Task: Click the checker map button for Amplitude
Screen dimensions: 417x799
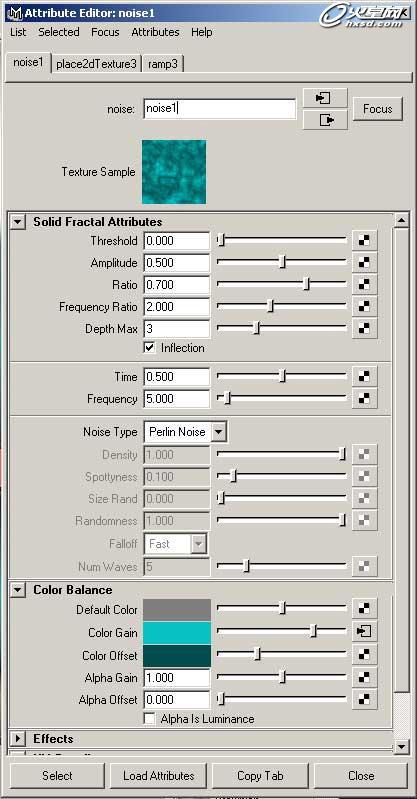Action: click(x=364, y=263)
